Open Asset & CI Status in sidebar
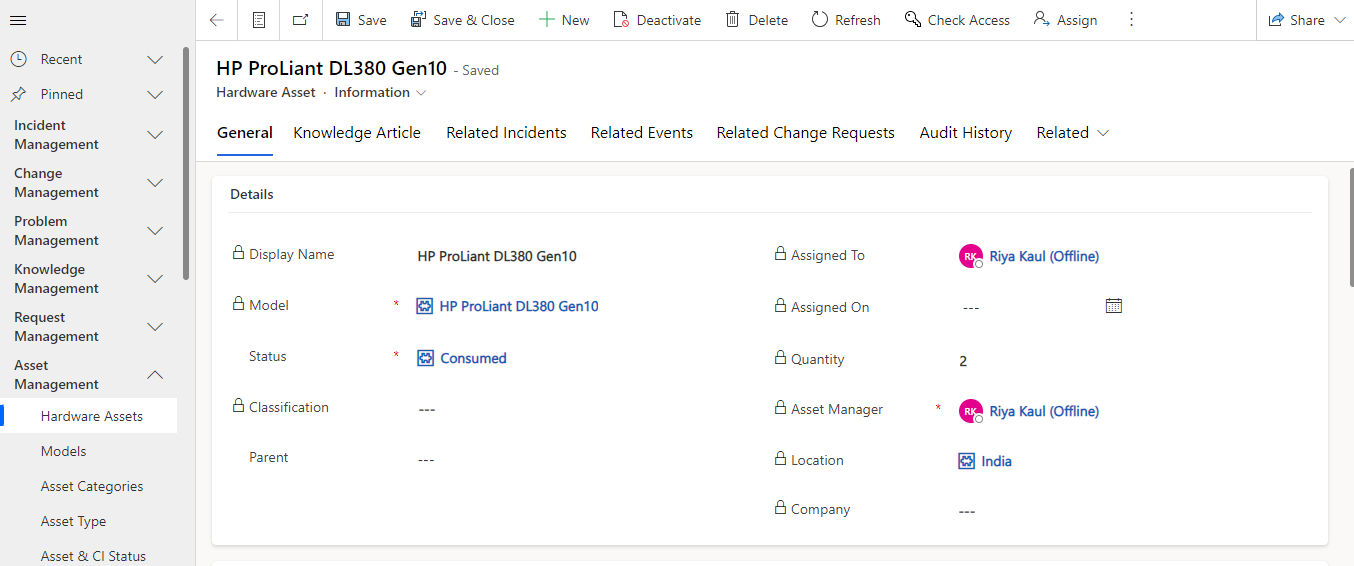This screenshot has height=566, width=1354. (93, 556)
